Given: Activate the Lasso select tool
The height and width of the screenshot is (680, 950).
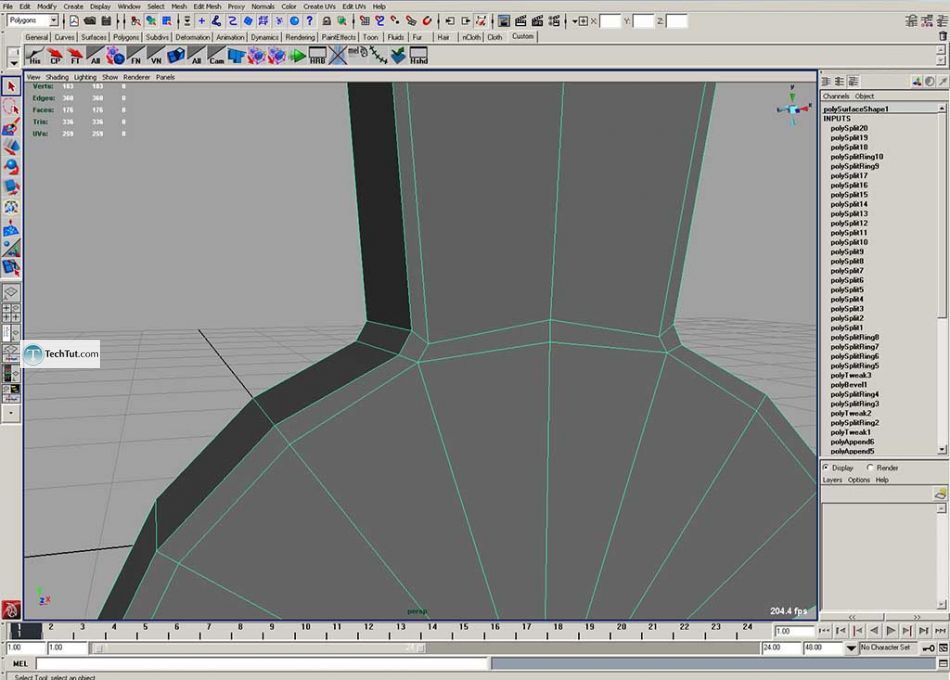Looking at the screenshot, I should tap(11, 107).
